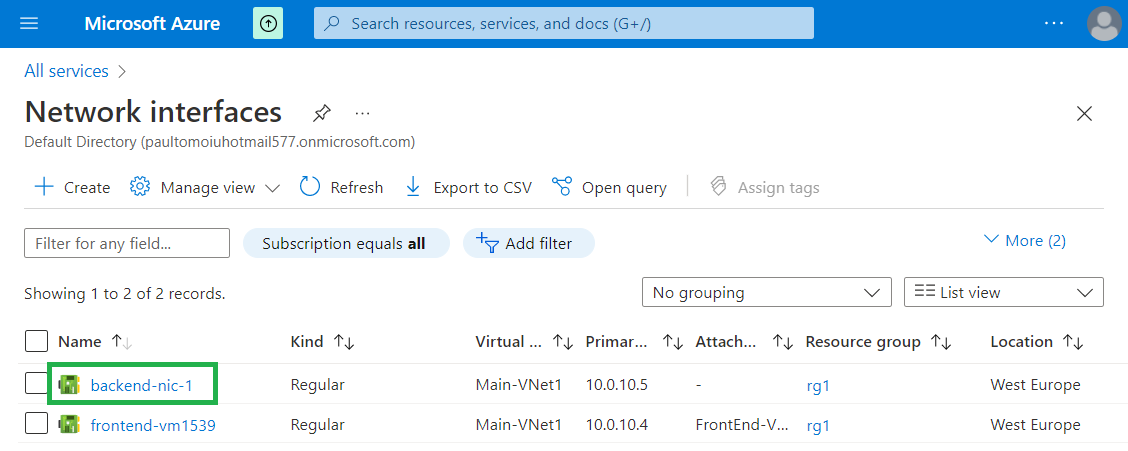Open the frontend-vm1539 link
This screenshot has height=451, width=1128.
(x=153, y=425)
